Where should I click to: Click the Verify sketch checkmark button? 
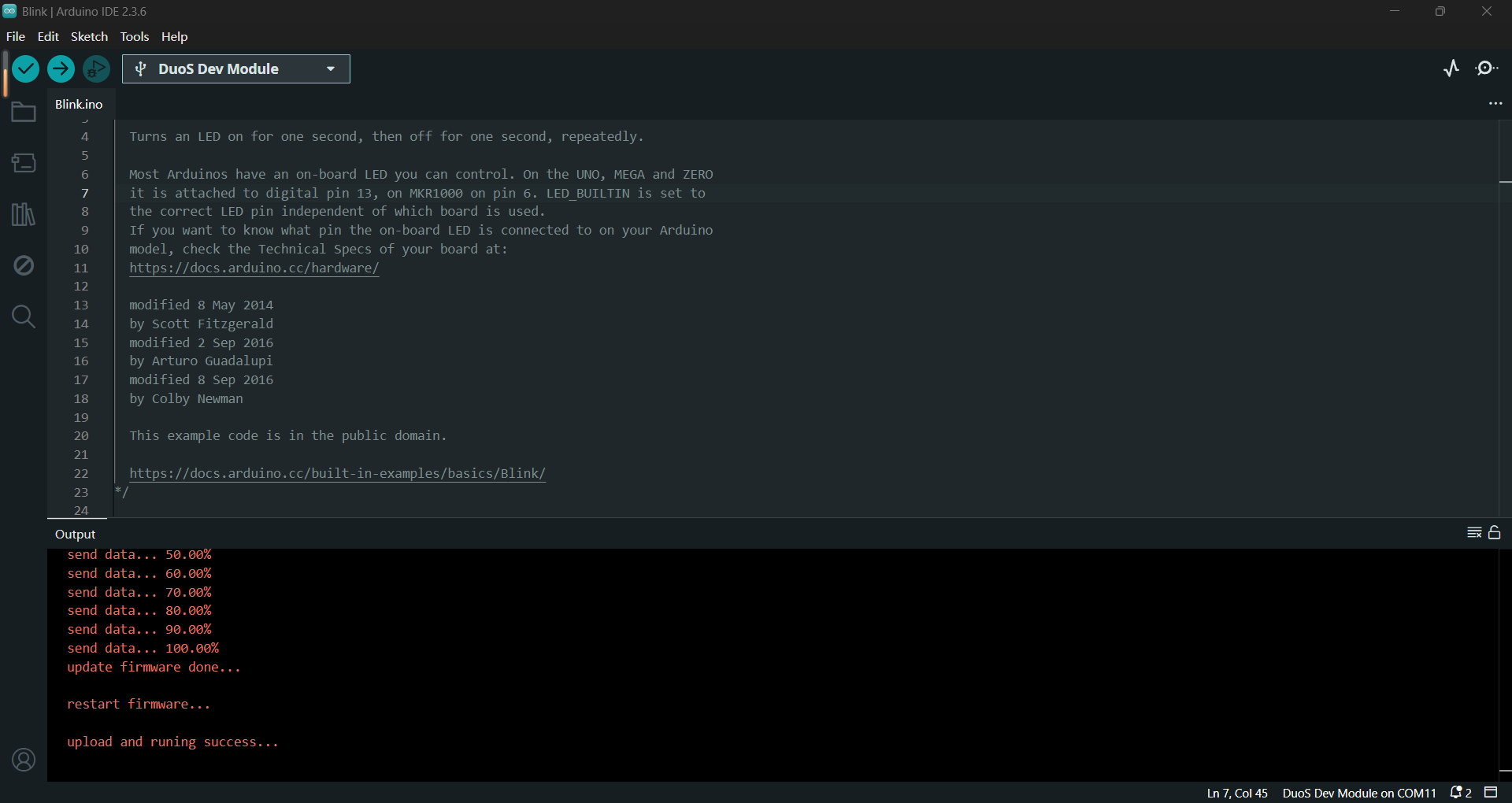click(x=26, y=69)
